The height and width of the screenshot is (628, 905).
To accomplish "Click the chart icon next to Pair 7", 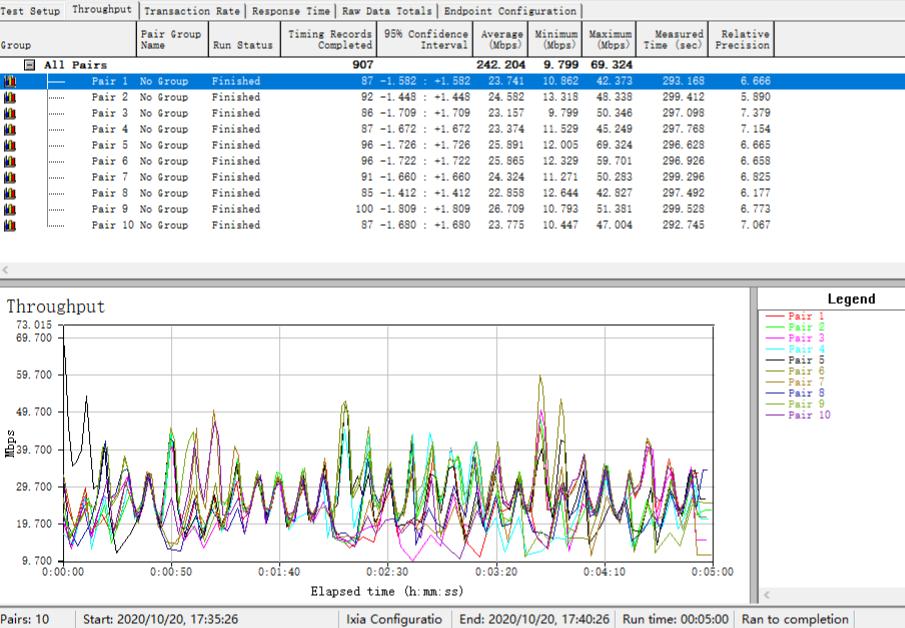I will coord(10,177).
